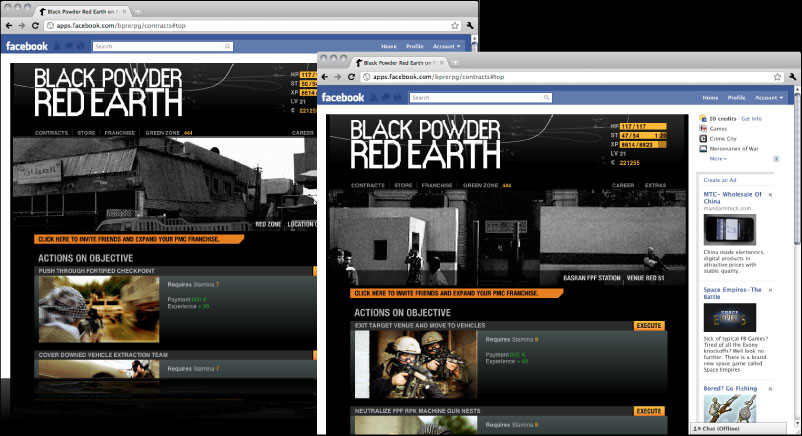Expand Account dropdown in rear window
The width and height of the screenshot is (802, 436).
coord(447,46)
